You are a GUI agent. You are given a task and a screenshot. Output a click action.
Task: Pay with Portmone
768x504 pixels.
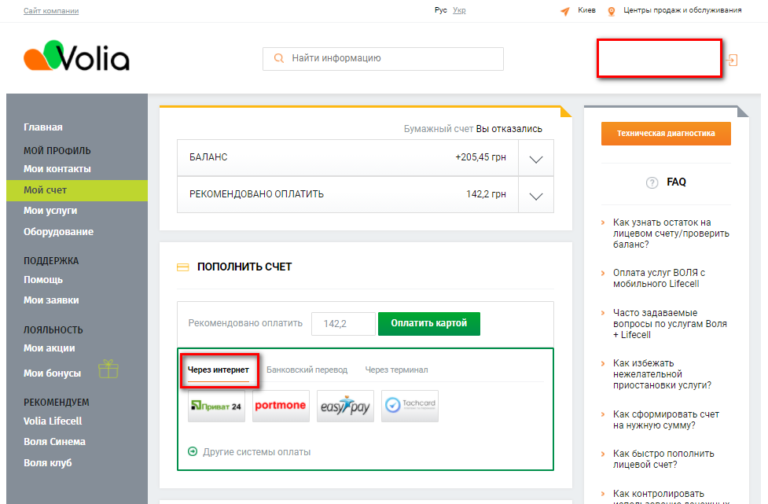[281, 406]
